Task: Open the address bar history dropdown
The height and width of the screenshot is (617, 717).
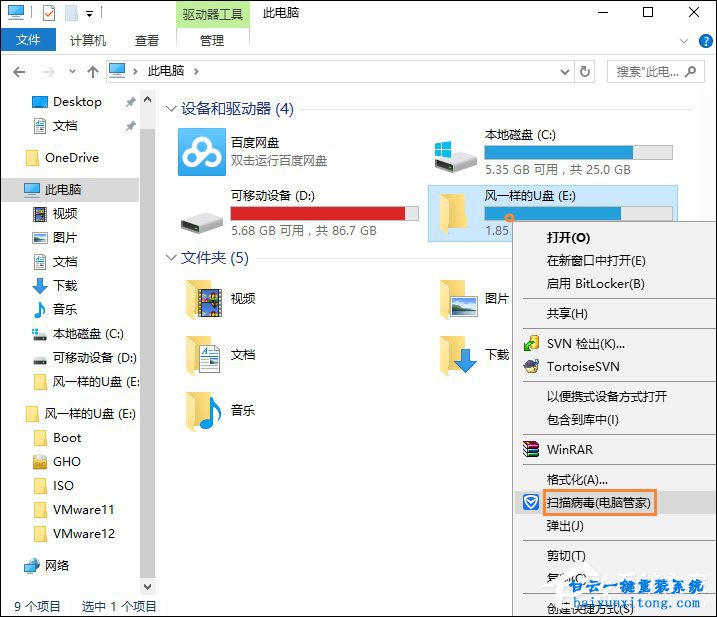Action: (565, 72)
